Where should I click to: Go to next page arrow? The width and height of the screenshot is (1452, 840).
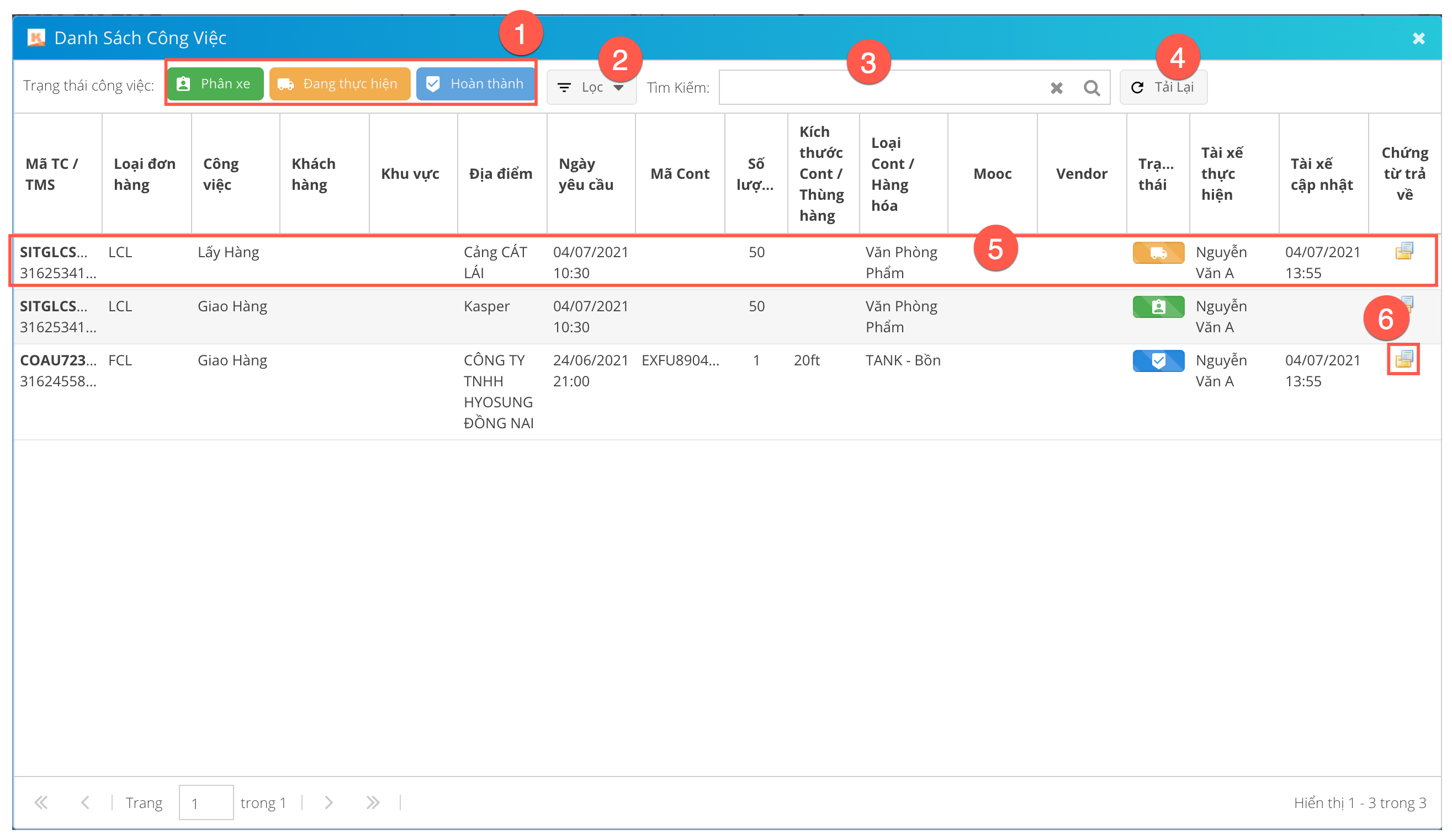coord(328,802)
